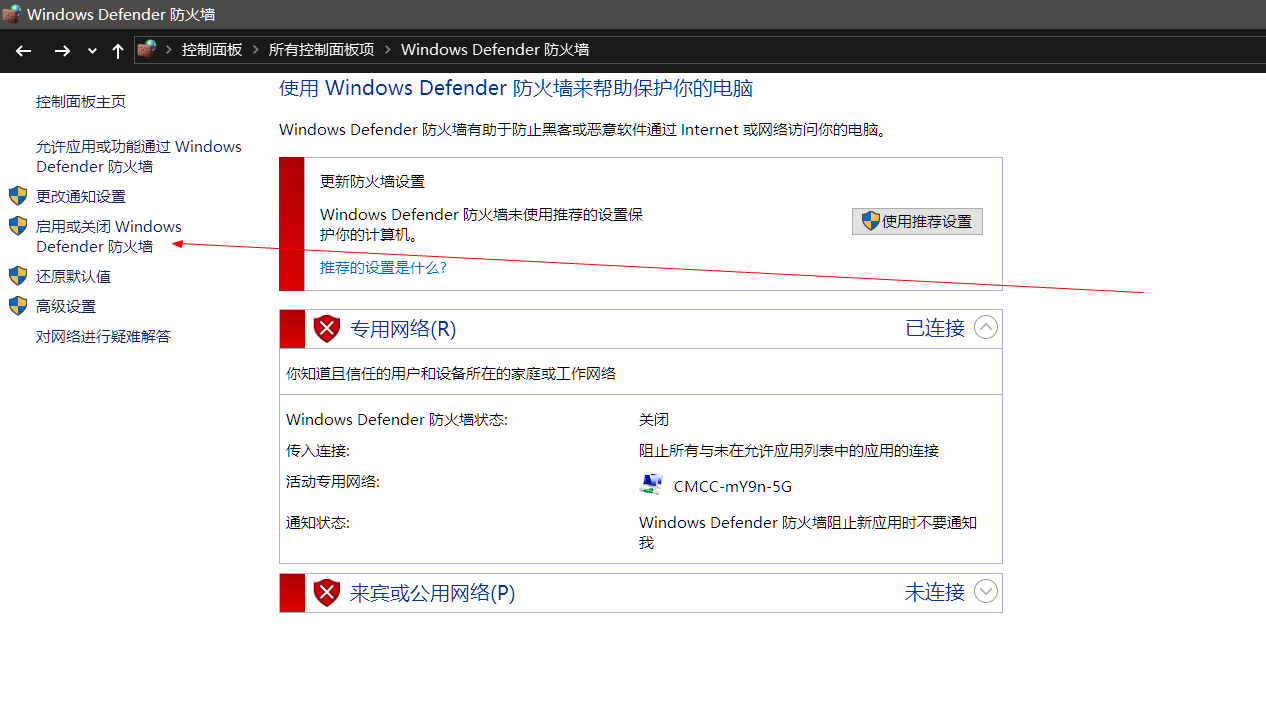Open recent locations dropdown arrow

click(92, 51)
